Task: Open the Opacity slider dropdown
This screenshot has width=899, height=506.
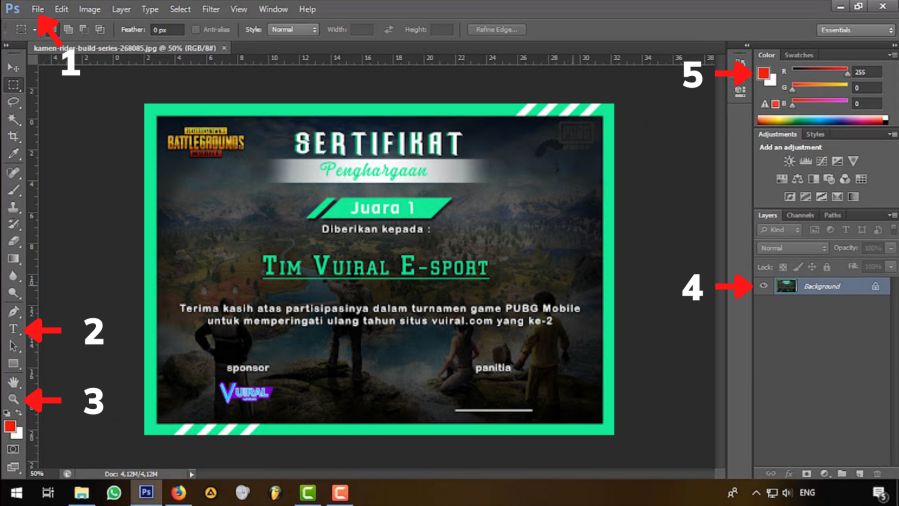Action: pyautogui.click(x=891, y=248)
